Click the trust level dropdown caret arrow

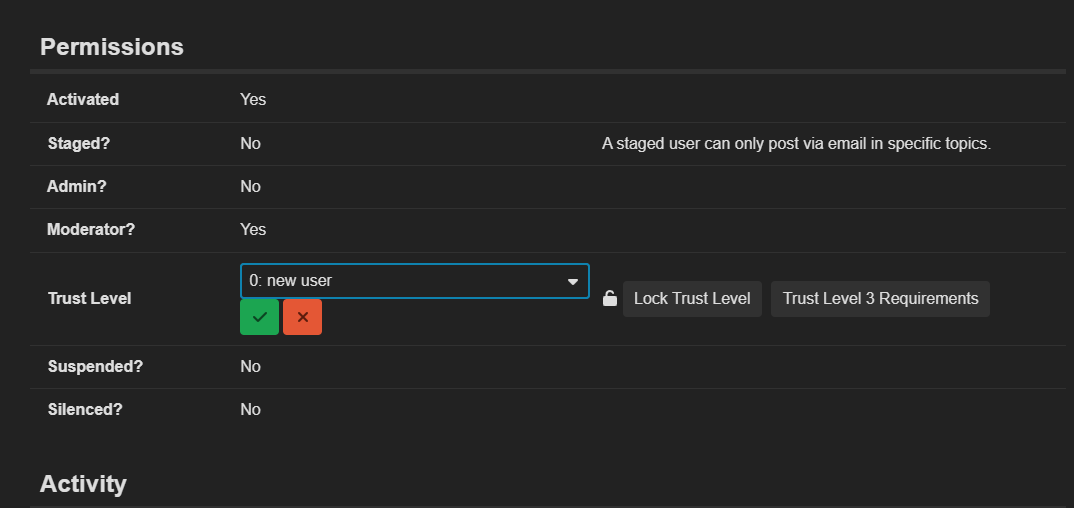click(x=573, y=282)
